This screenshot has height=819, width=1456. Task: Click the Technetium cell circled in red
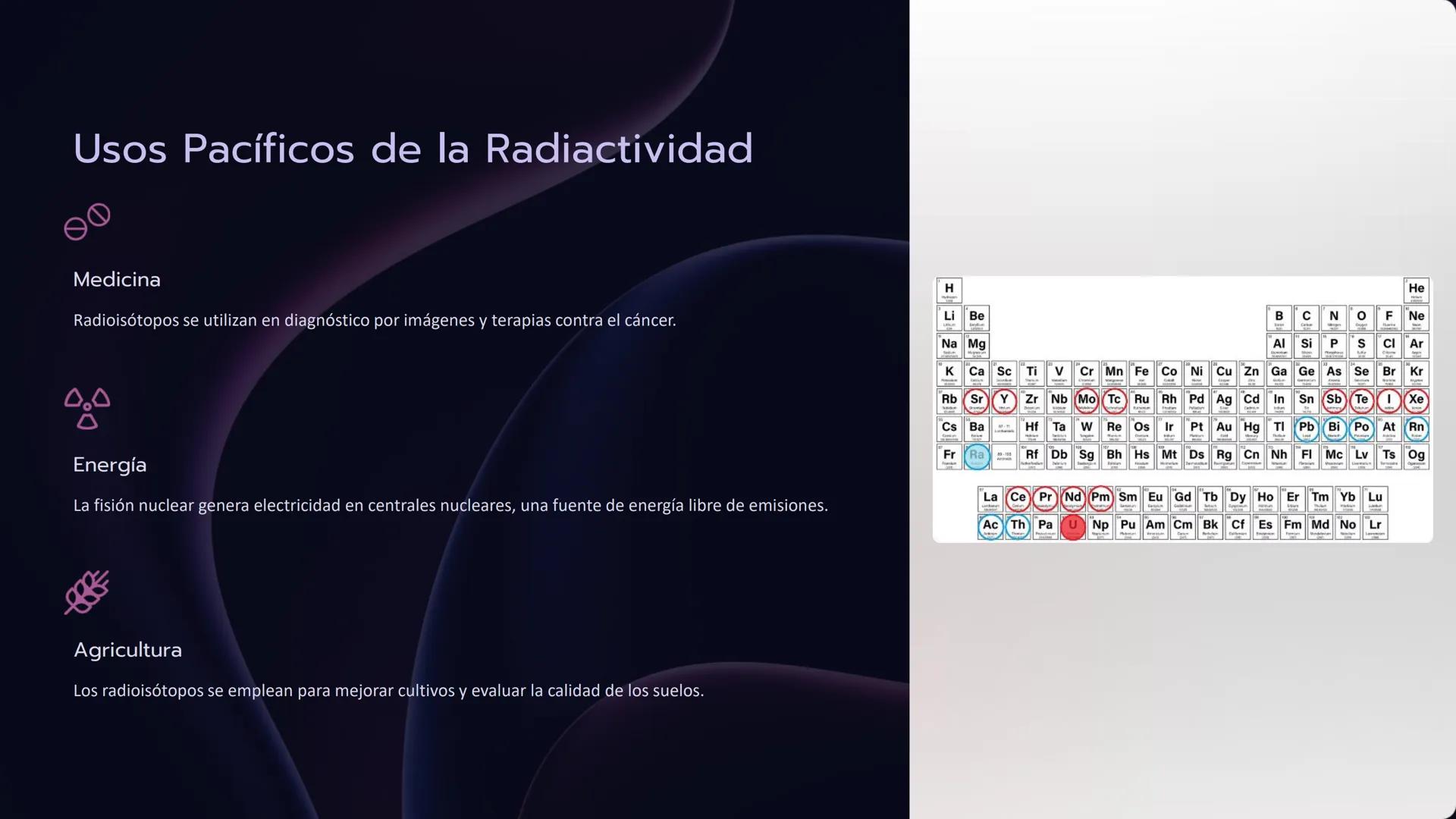click(1113, 400)
